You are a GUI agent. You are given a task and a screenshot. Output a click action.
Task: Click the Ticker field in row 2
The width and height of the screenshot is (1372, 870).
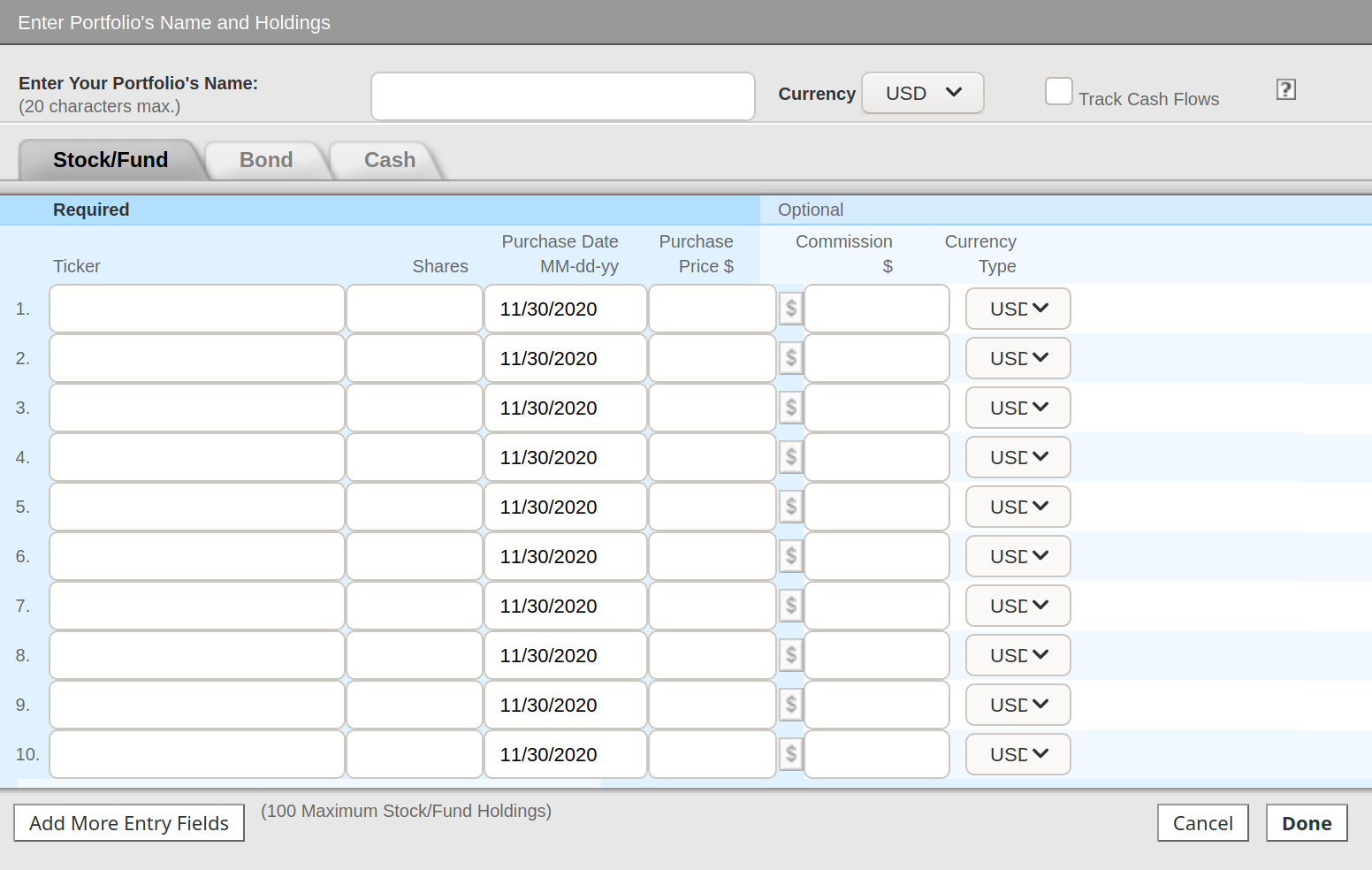[x=197, y=358]
